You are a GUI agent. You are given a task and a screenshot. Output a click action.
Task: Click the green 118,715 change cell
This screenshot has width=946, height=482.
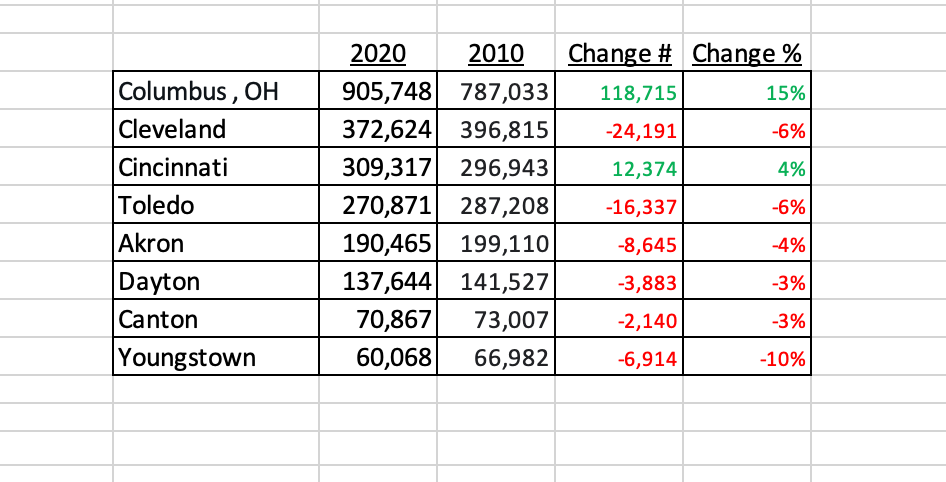pos(620,90)
